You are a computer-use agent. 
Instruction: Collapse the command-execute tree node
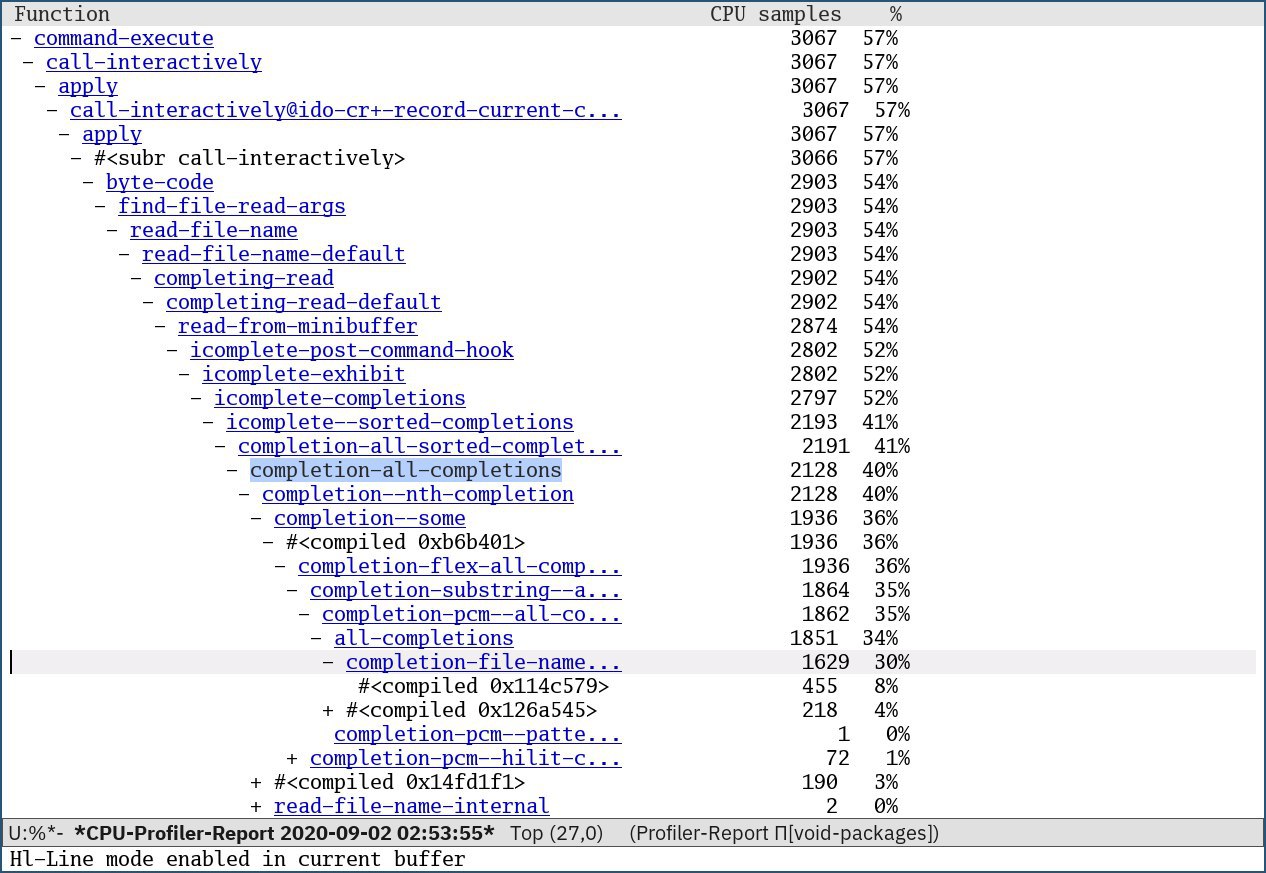pos(16,38)
